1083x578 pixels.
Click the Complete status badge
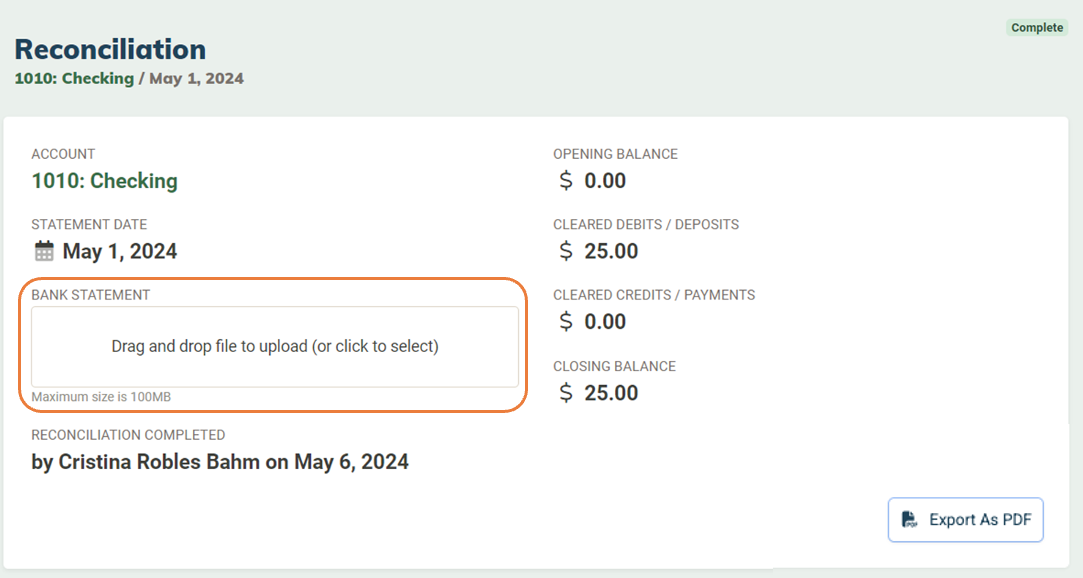point(1037,28)
